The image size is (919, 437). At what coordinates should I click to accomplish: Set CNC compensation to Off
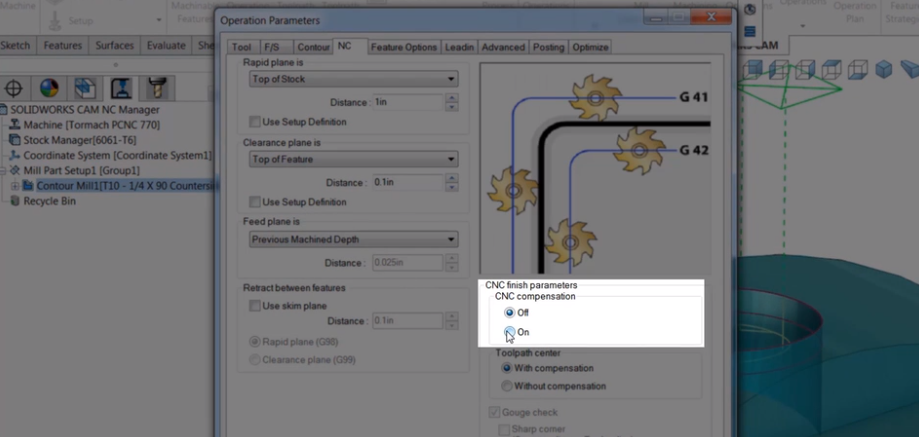pos(509,313)
